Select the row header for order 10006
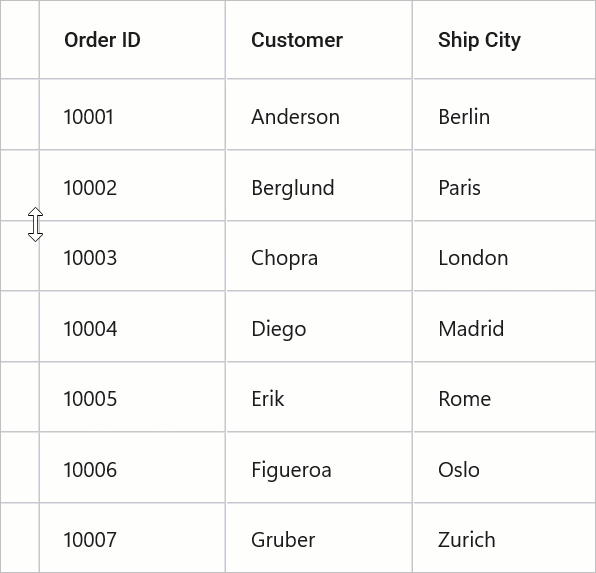The width and height of the screenshot is (596, 573). click(x=19, y=467)
